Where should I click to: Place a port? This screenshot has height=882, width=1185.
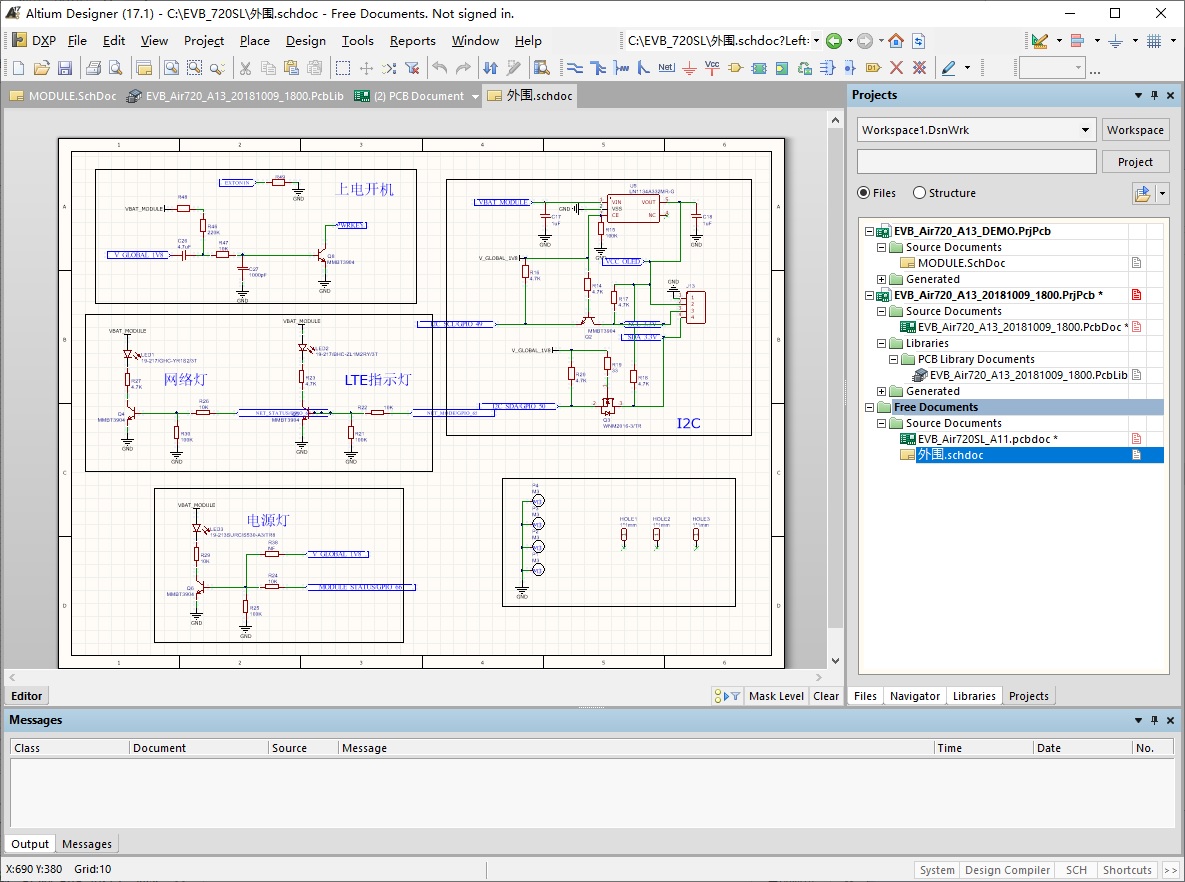873,68
